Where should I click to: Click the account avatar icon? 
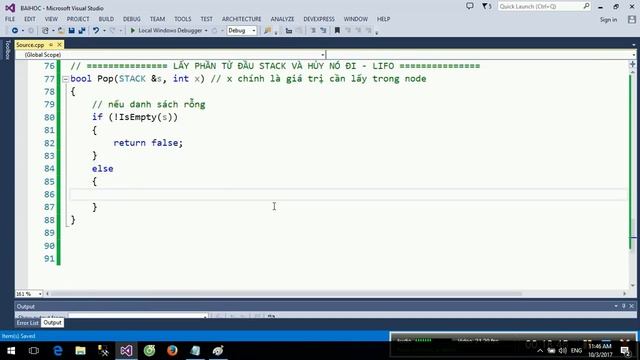[x=632, y=20]
